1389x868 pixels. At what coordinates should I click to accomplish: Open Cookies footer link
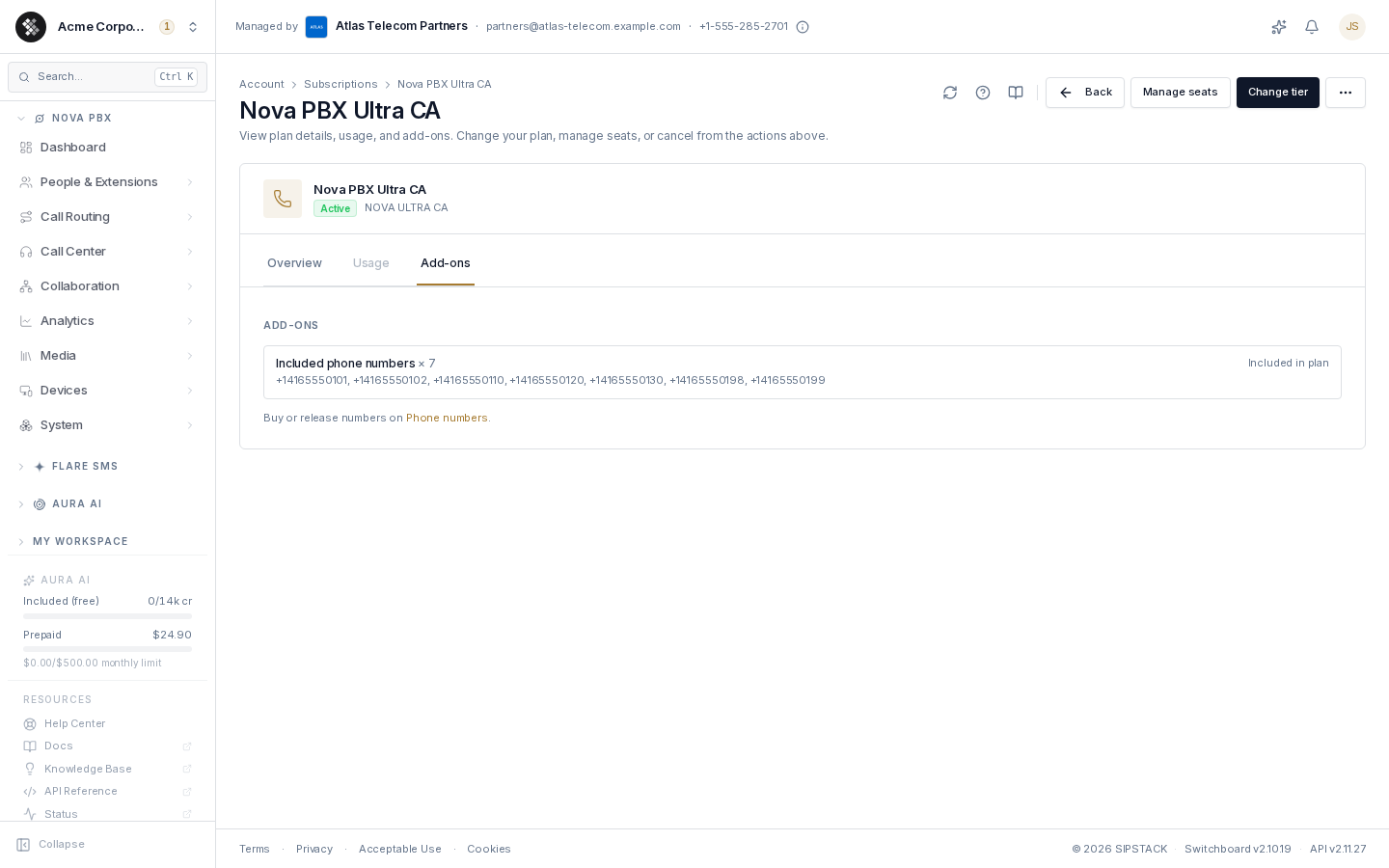tap(489, 850)
